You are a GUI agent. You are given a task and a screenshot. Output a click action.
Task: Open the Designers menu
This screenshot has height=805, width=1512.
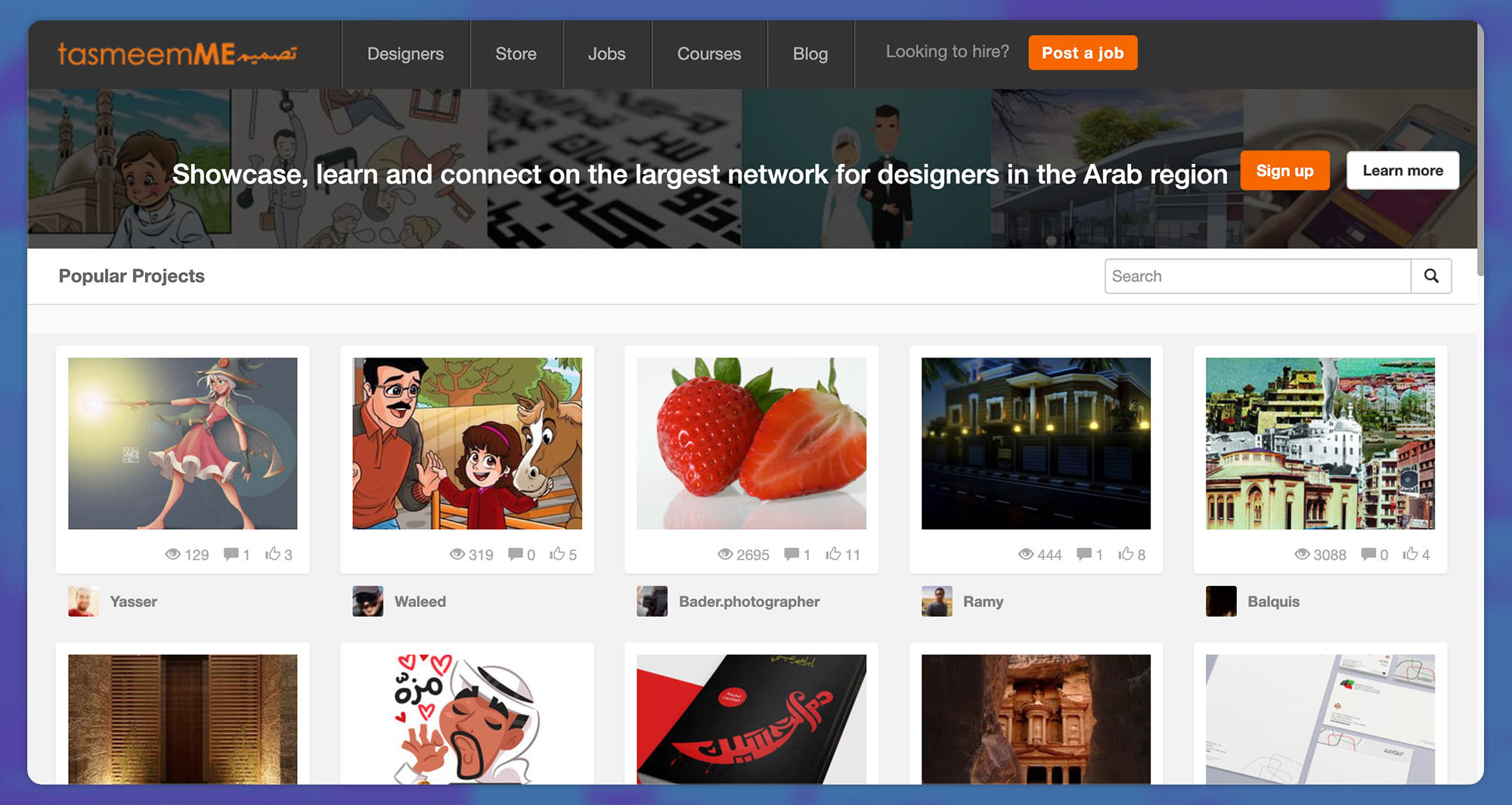point(405,54)
